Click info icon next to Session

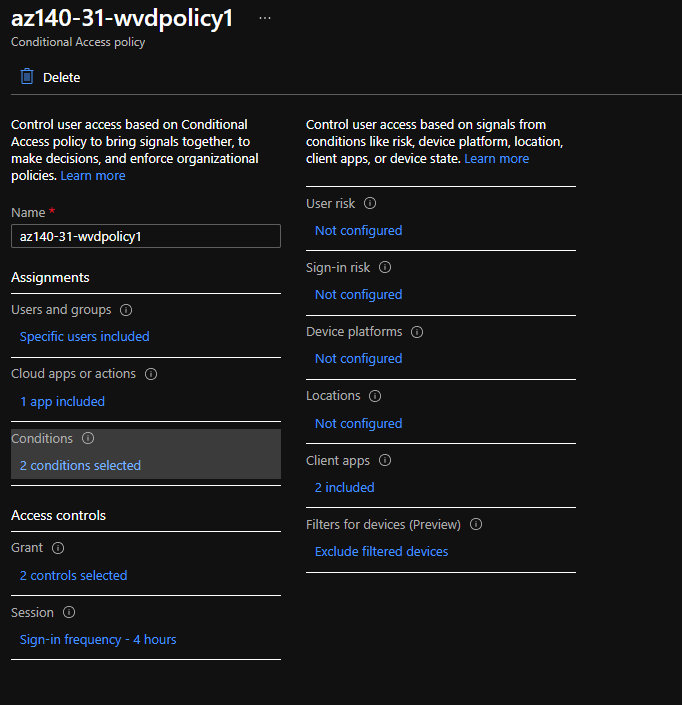pyautogui.click(x=69, y=612)
